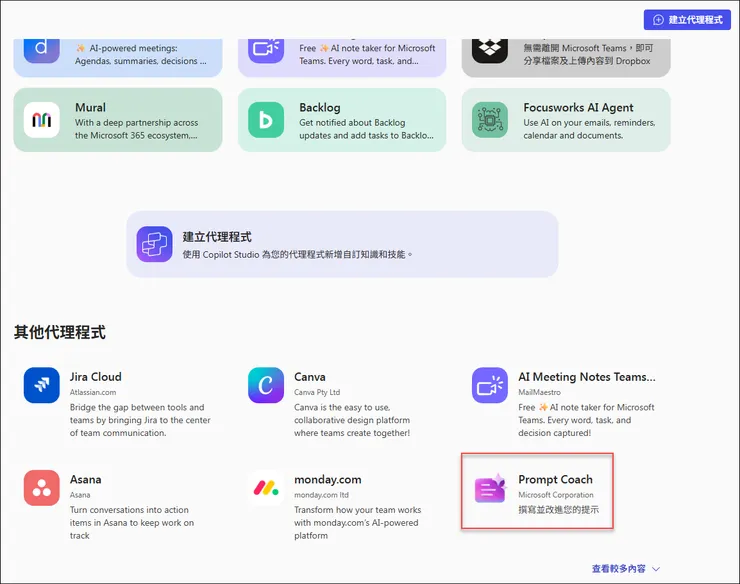Click the Mural app icon
The image size is (740, 584).
[42, 120]
